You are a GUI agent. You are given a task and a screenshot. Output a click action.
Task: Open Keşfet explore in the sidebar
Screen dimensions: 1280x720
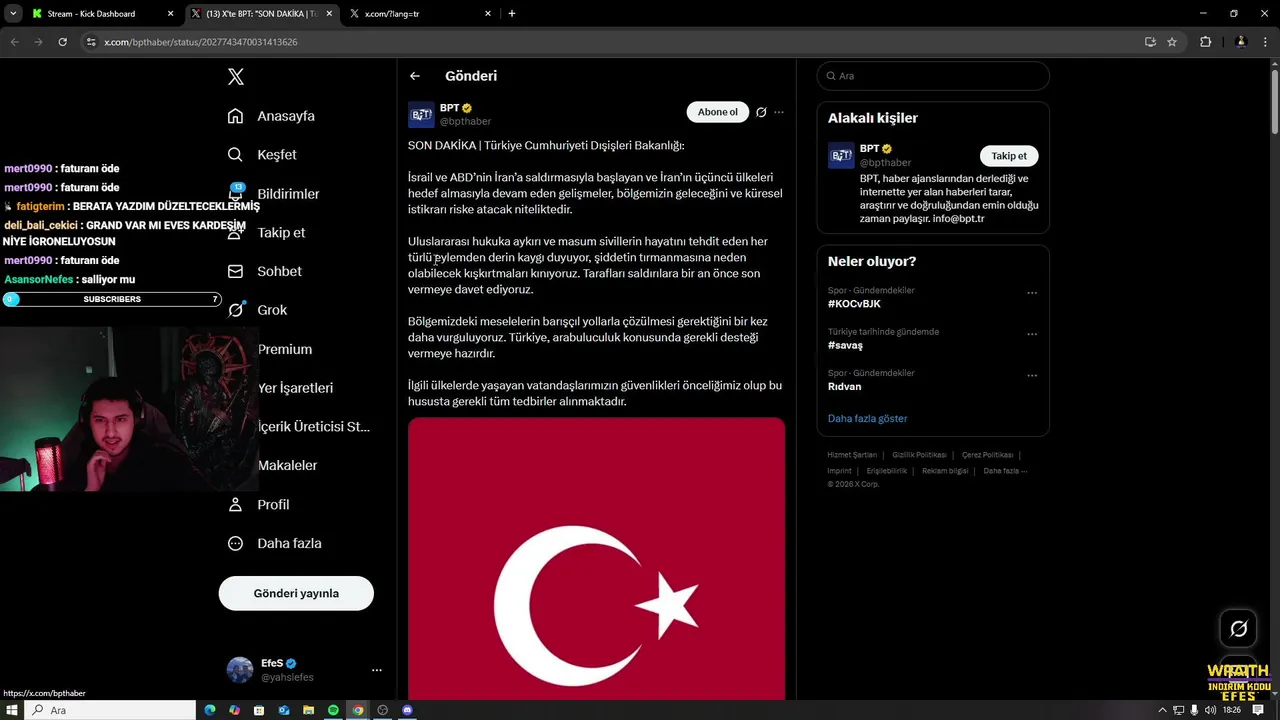262,155
